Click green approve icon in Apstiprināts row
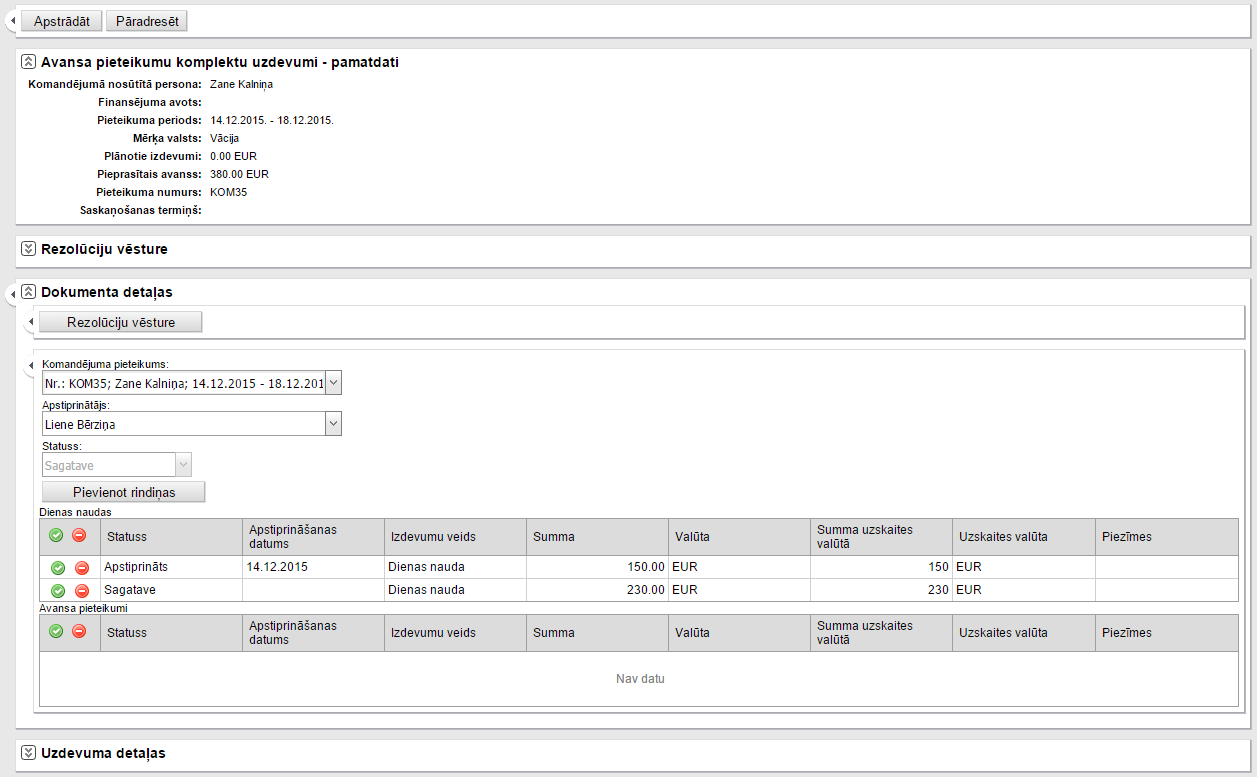This screenshot has width=1257, height=777. click(58, 567)
